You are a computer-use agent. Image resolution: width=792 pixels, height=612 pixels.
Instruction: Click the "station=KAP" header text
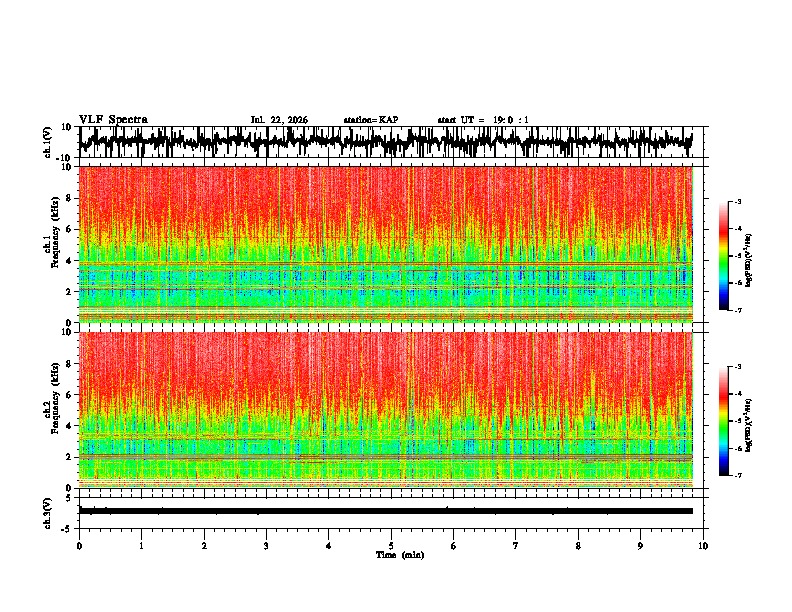point(371,120)
